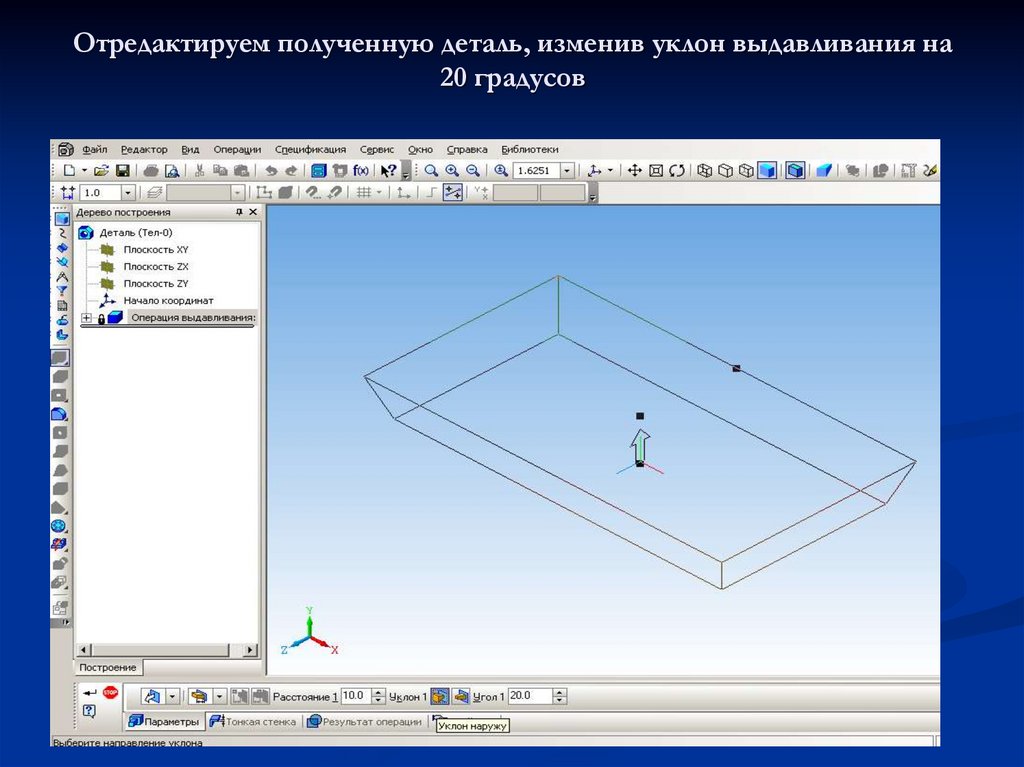This screenshot has width=1024, height=767.
Task: Click the zoom out magnifier icon
Action: pyautogui.click(x=473, y=171)
